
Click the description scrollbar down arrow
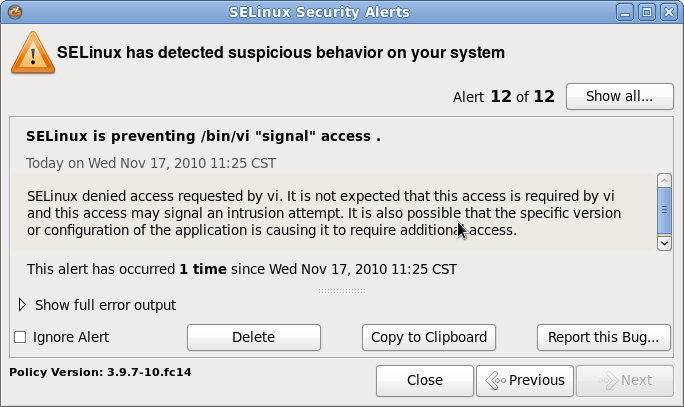[664, 243]
